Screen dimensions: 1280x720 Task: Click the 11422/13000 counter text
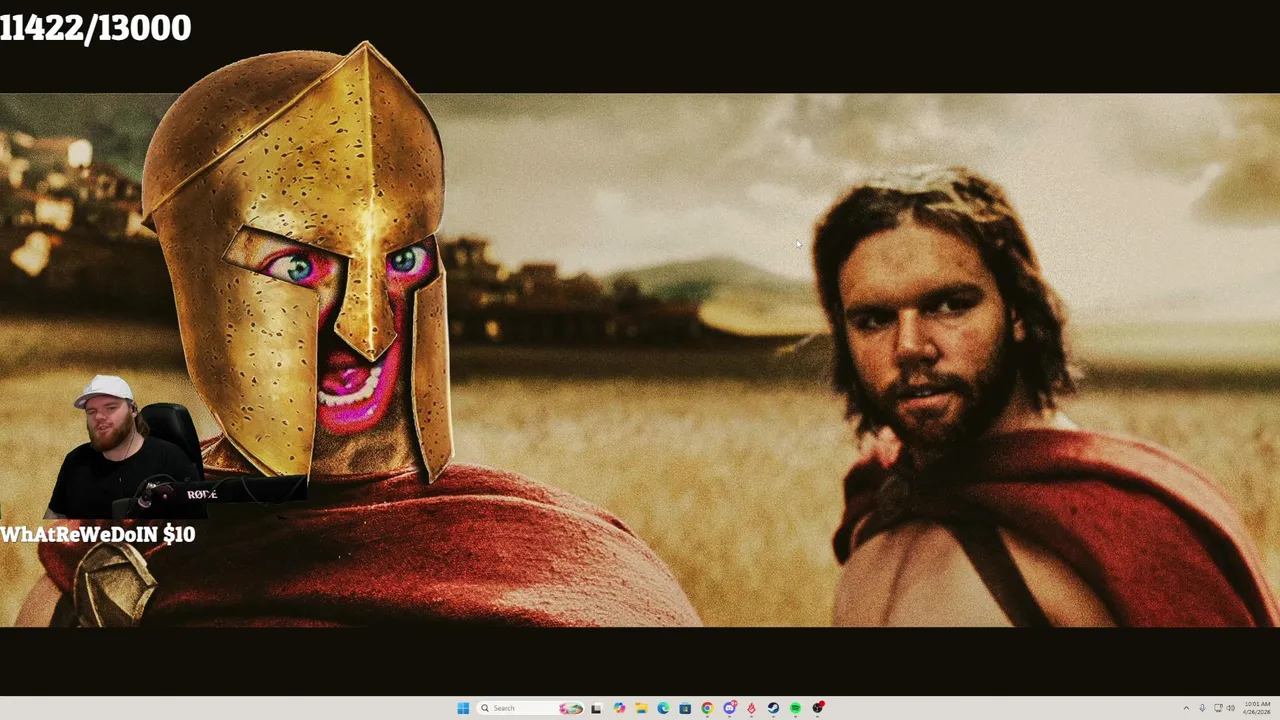coord(95,28)
